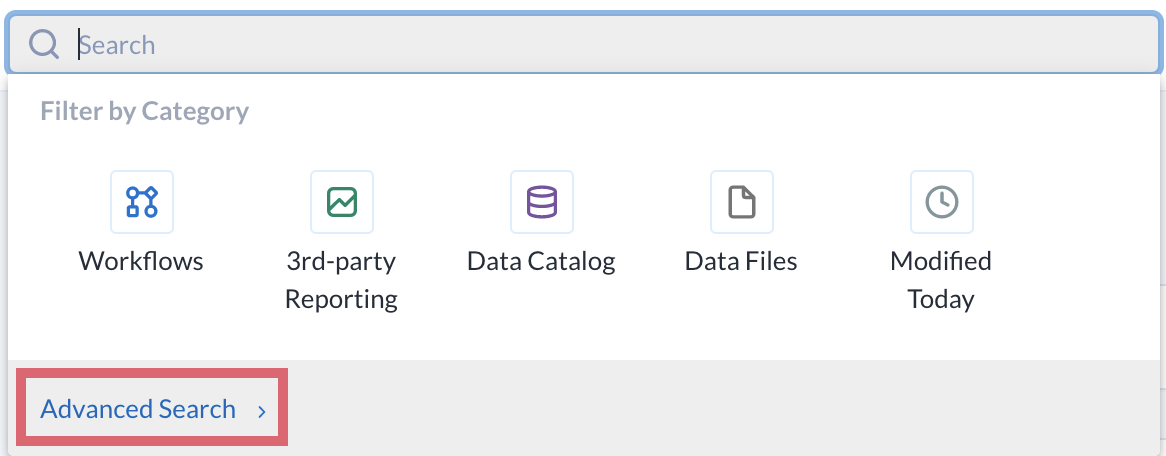
Task: Choose the green 3rd-party Reporting chart icon
Action: pyautogui.click(x=342, y=202)
